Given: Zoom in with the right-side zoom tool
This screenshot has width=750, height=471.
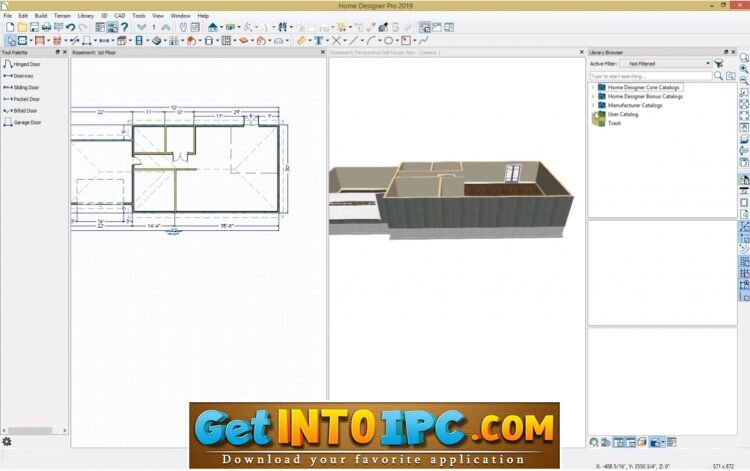Looking at the screenshot, I should [x=744, y=69].
